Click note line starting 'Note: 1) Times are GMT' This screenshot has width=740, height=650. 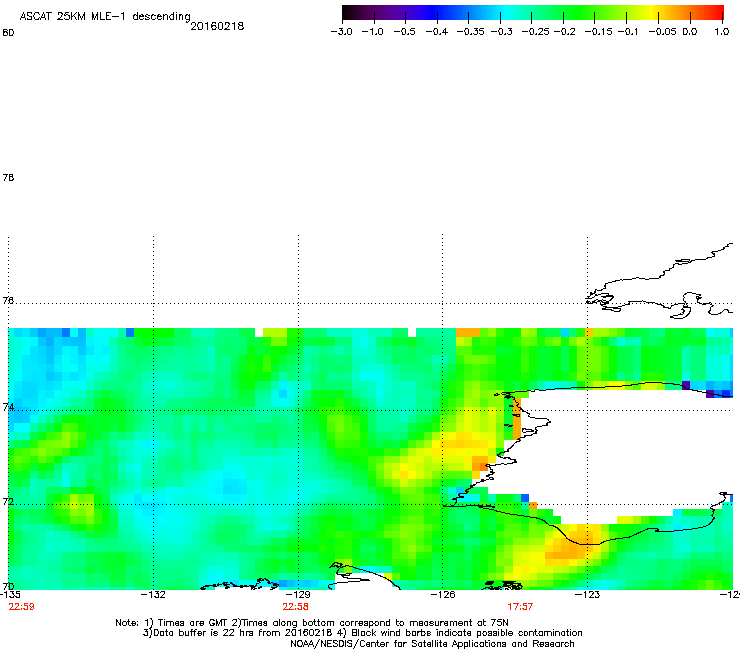(x=312, y=623)
